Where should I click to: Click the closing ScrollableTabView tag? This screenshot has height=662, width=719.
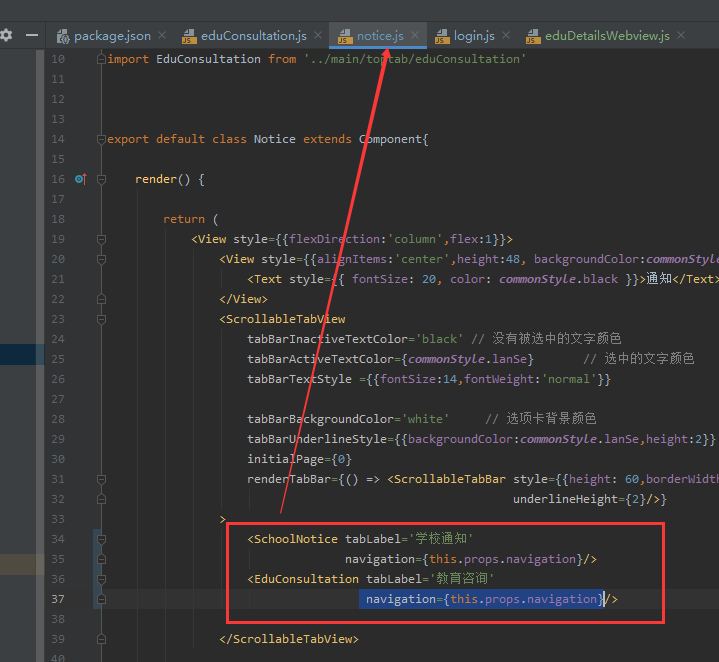click(x=289, y=639)
